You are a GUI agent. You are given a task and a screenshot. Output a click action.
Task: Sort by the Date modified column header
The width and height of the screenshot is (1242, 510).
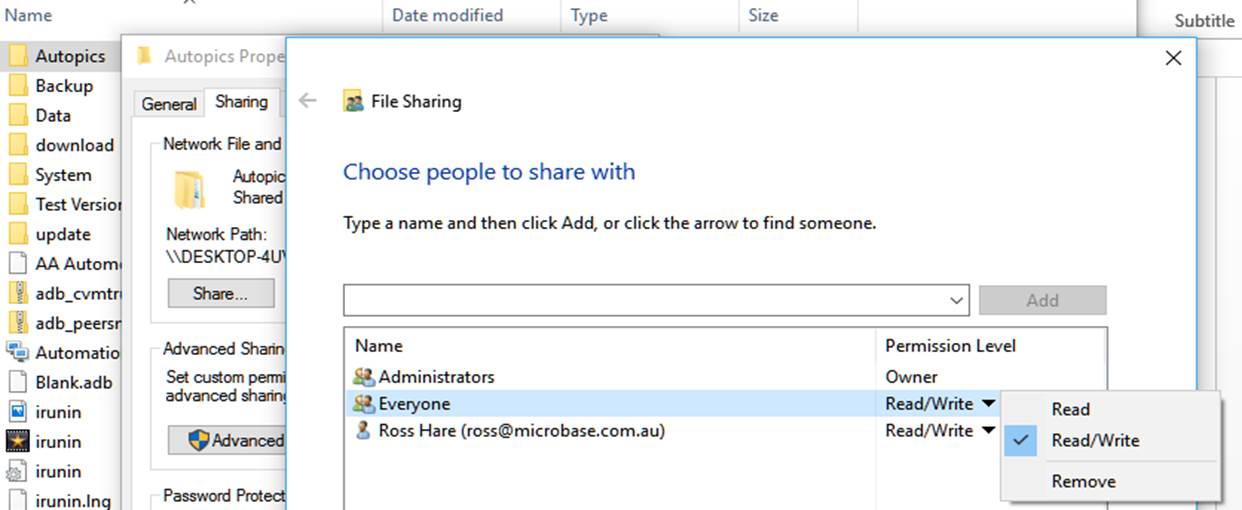(x=447, y=15)
